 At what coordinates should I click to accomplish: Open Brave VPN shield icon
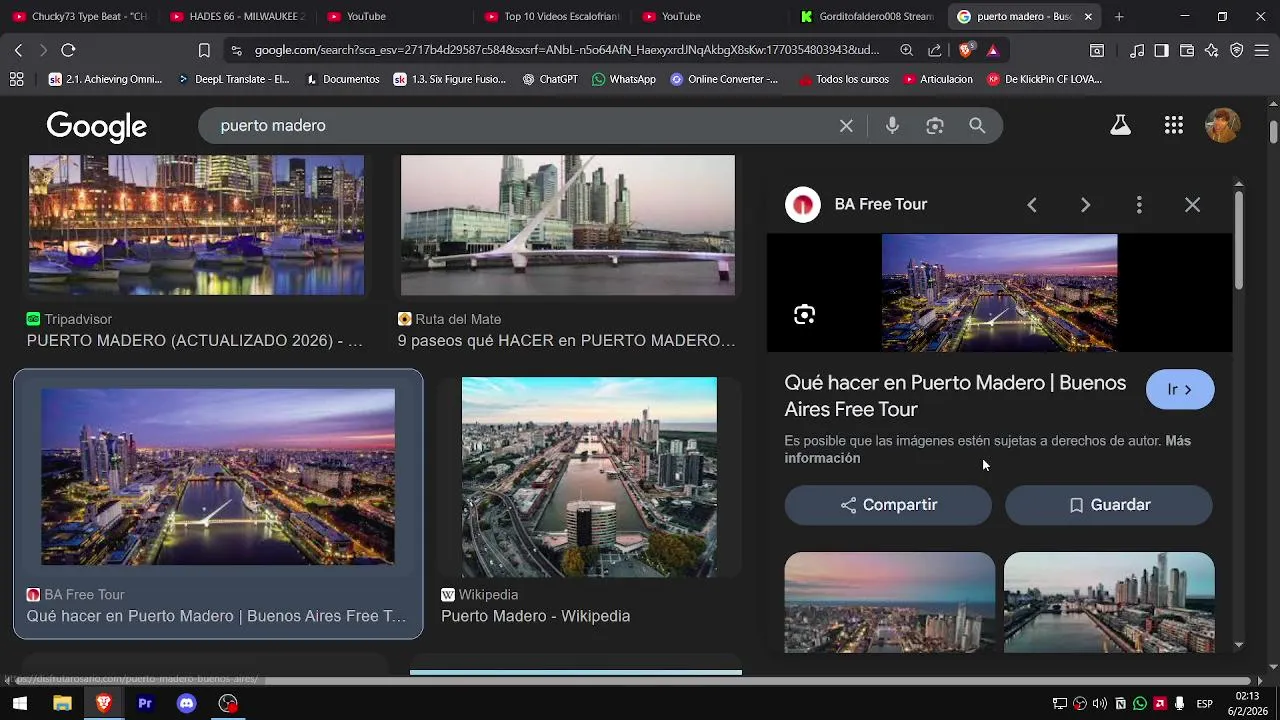(x=1237, y=50)
